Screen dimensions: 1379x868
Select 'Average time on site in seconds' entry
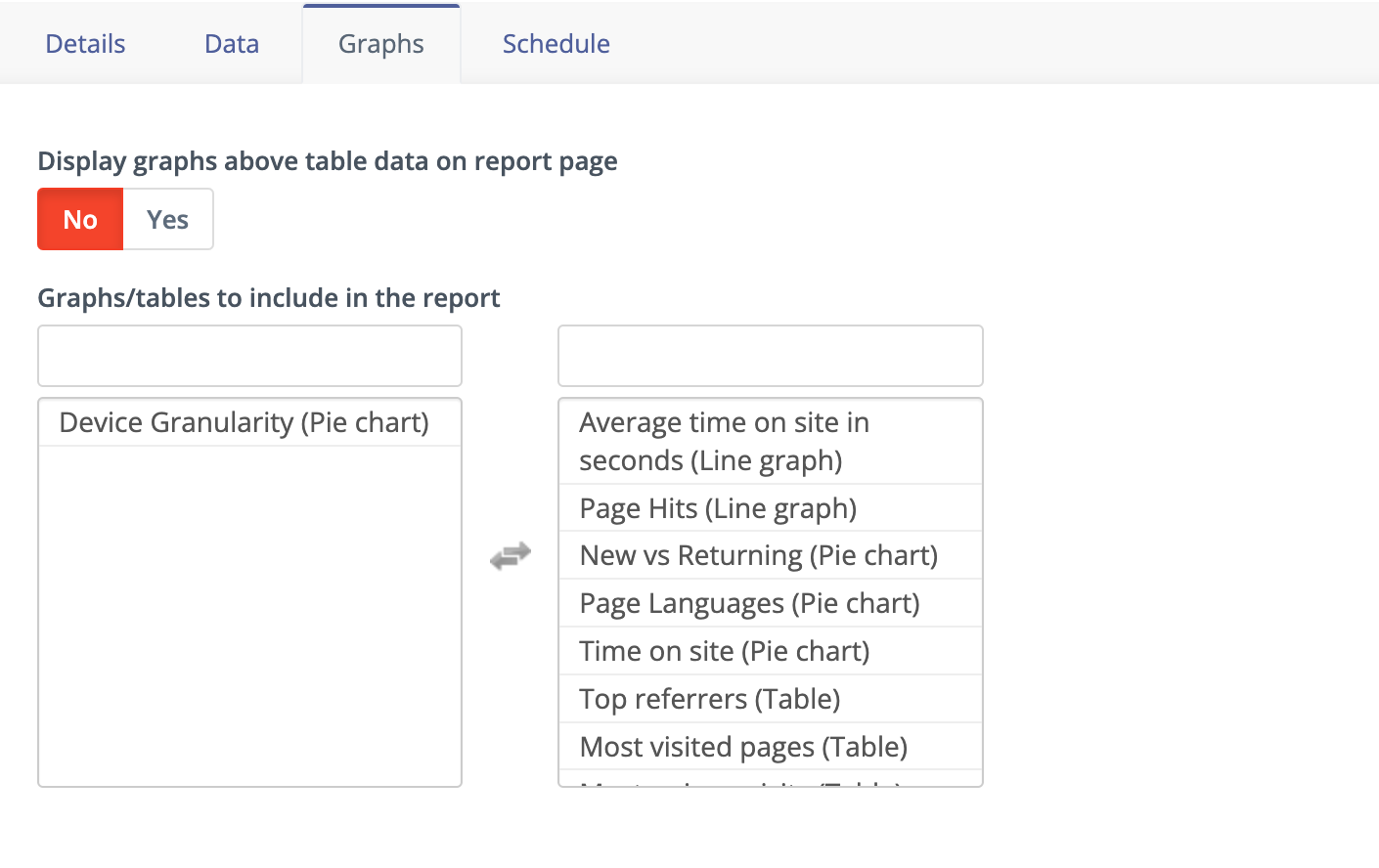[x=724, y=441]
